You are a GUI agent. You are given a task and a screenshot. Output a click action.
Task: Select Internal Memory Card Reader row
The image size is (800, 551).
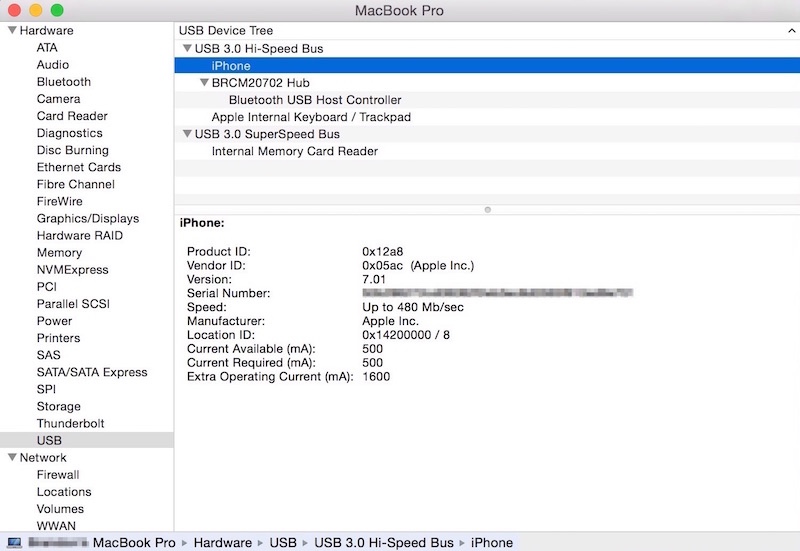(487, 151)
